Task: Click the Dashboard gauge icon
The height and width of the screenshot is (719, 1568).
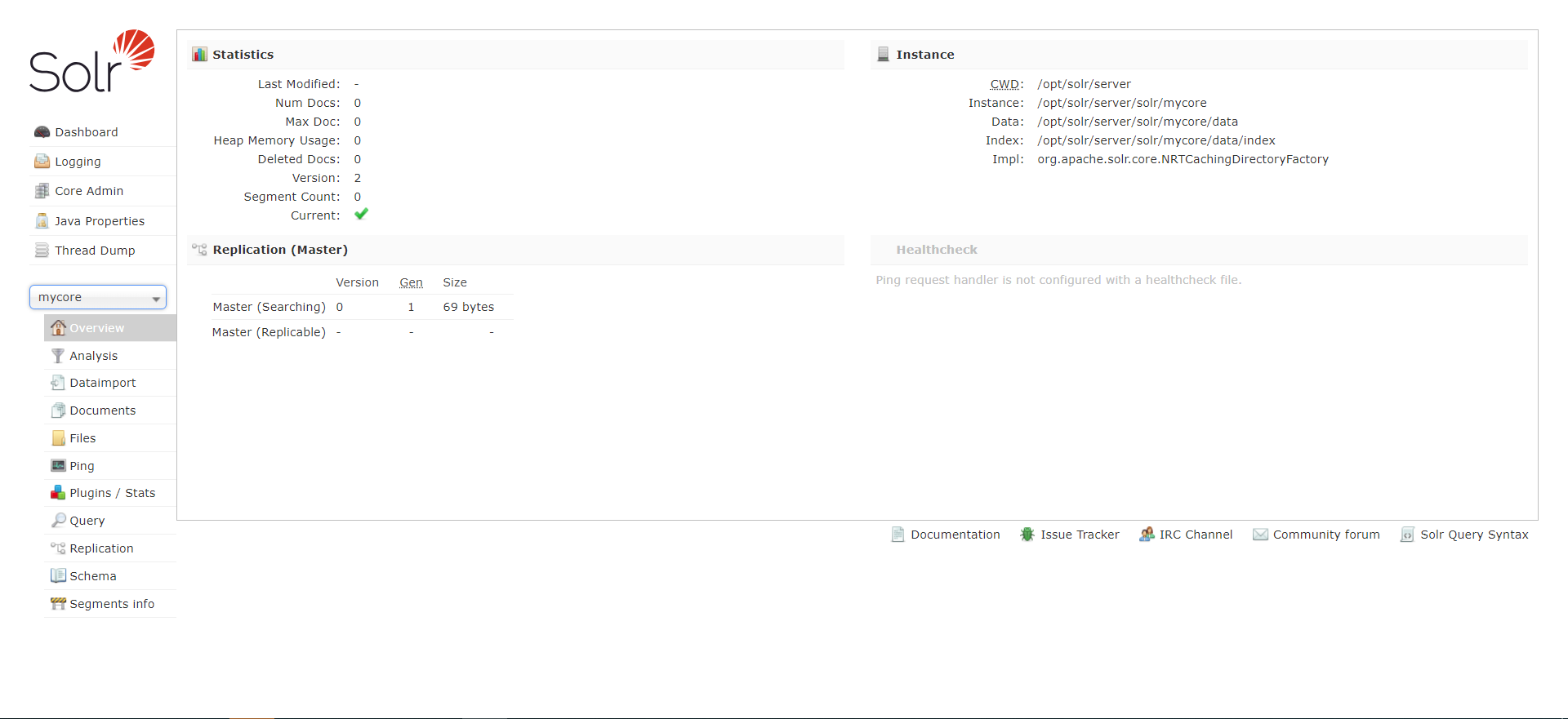Action: click(42, 132)
